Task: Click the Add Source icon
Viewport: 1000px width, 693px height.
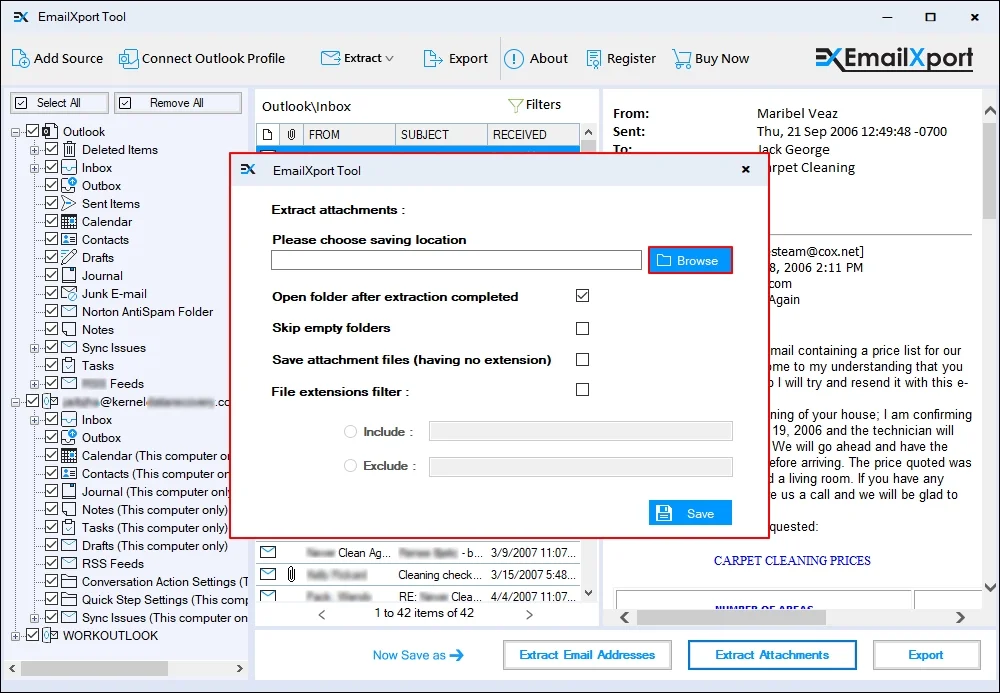Action: [19, 58]
